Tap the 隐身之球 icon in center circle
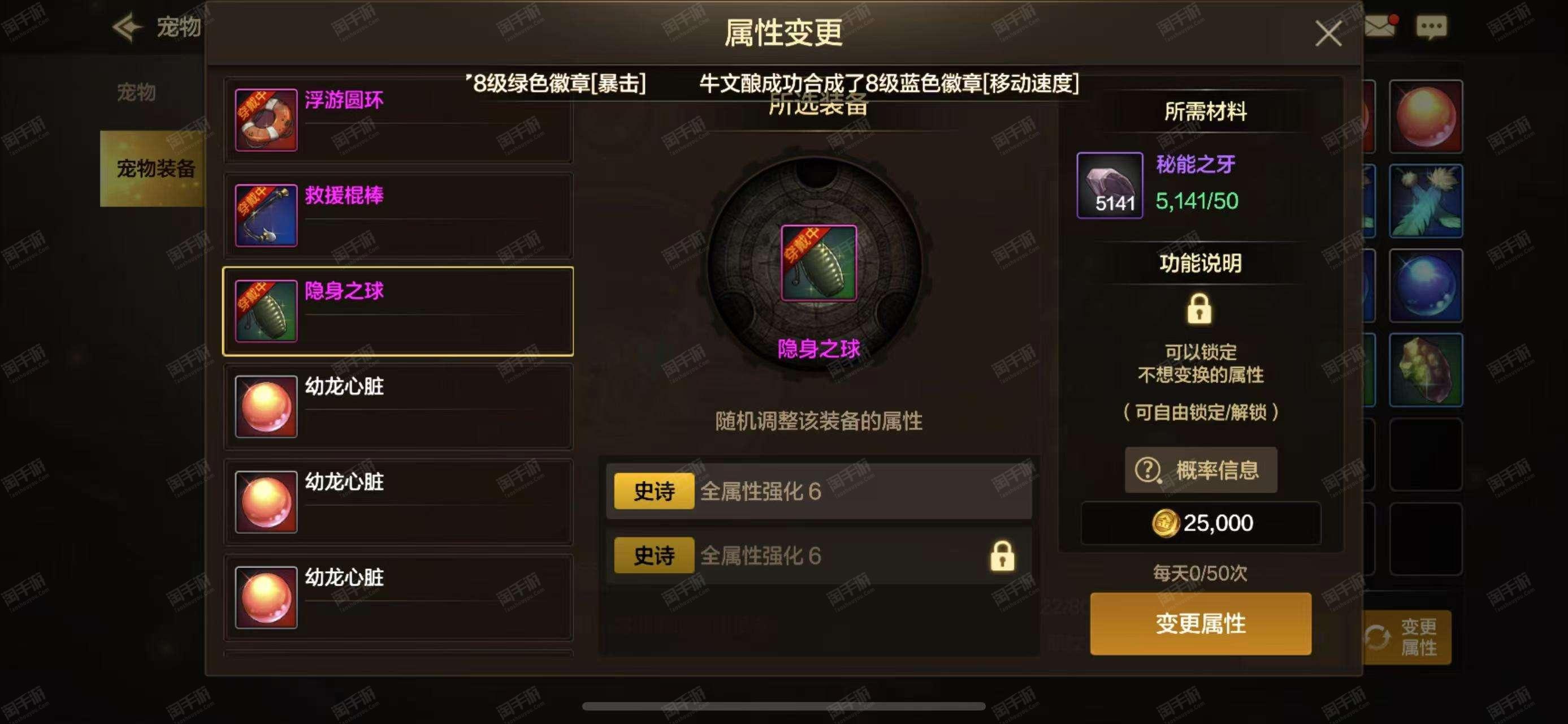Viewport: 1568px width, 724px height. (818, 263)
